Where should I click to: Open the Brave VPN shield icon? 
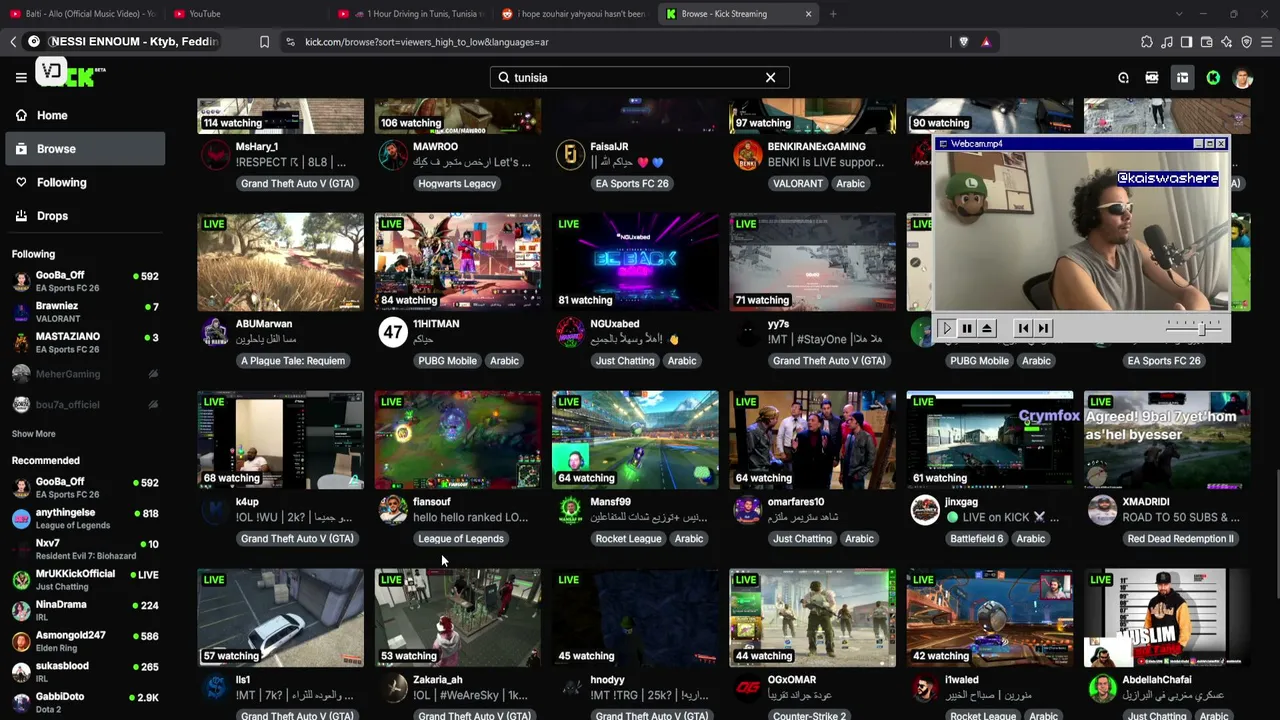(1247, 42)
